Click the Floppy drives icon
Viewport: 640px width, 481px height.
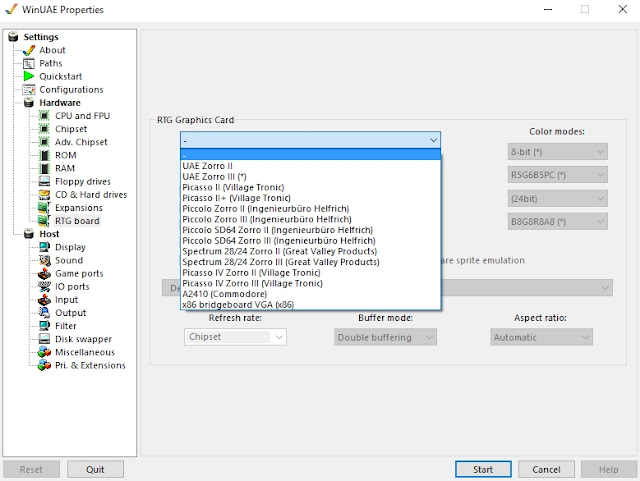click(x=44, y=181)
